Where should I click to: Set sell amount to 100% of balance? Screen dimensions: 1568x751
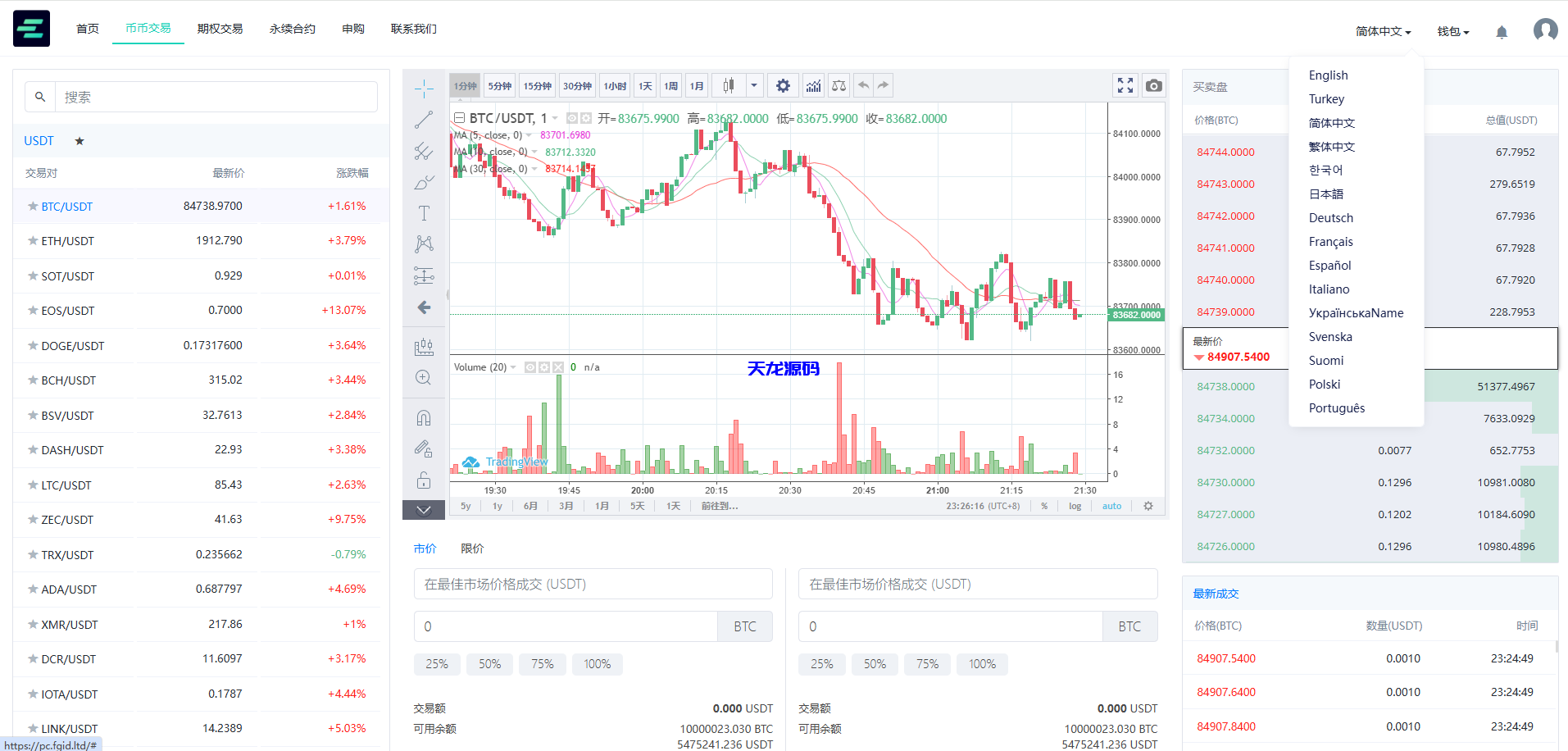(x=982, y=664)
